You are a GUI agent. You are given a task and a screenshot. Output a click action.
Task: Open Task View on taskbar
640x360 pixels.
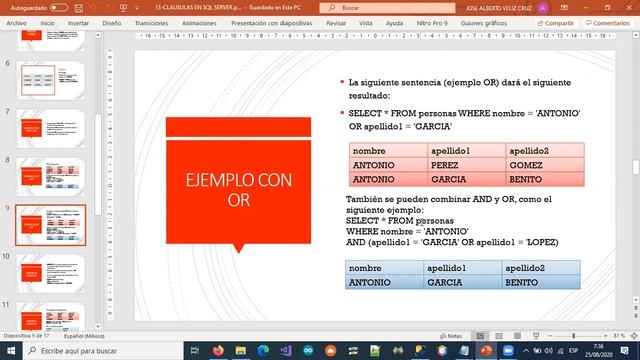tap(195, 351)
